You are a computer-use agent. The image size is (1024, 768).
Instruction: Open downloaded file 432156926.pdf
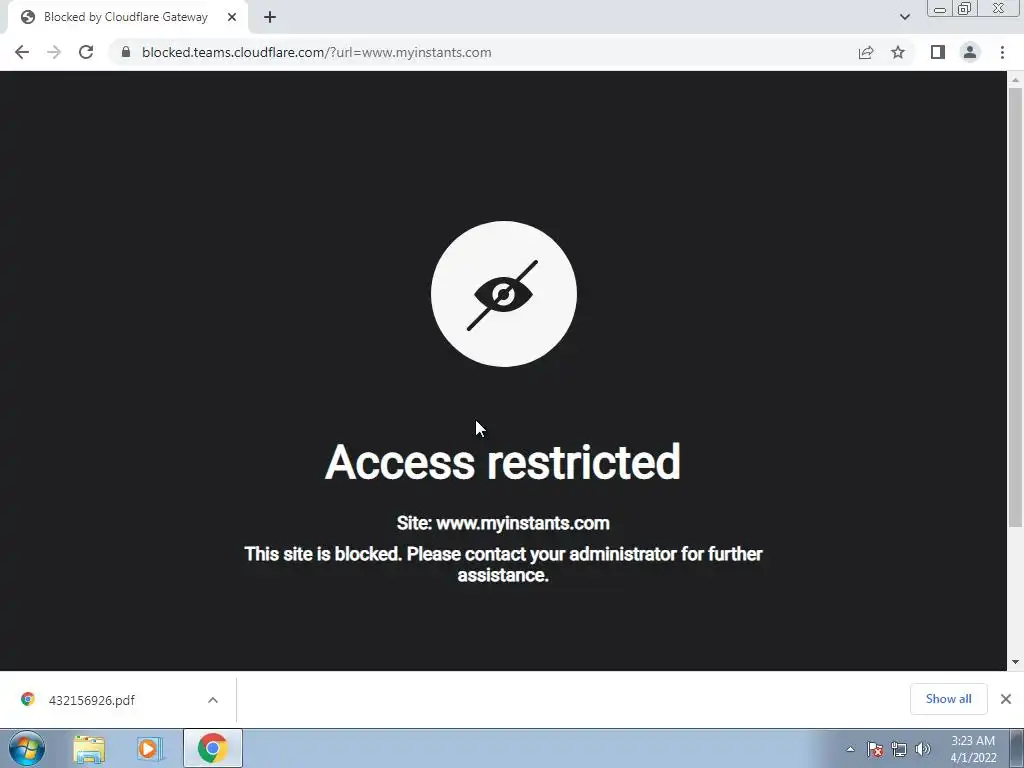click(x=91, y=700)
